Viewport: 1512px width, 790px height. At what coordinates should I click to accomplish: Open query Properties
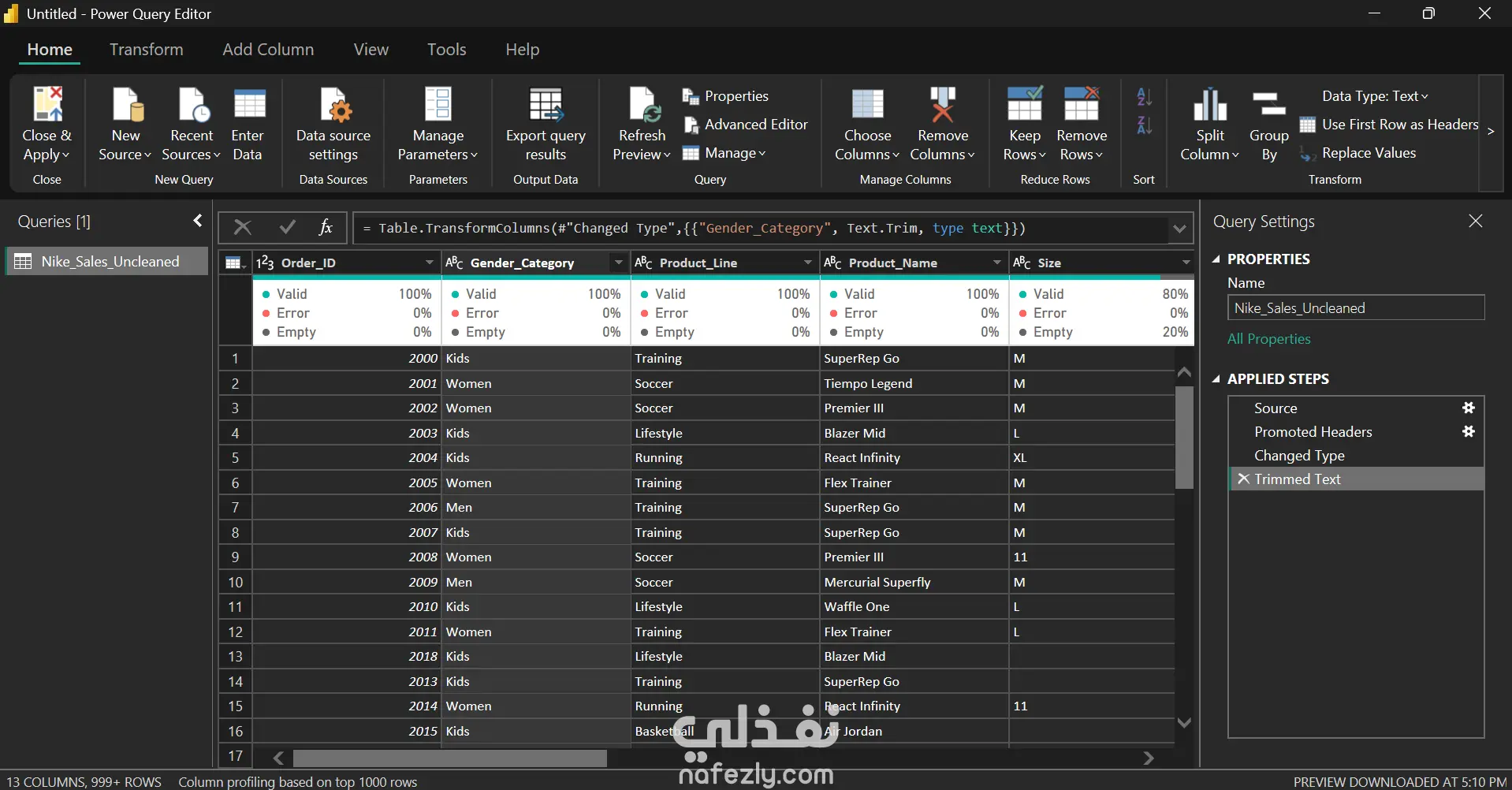(725, 96)
